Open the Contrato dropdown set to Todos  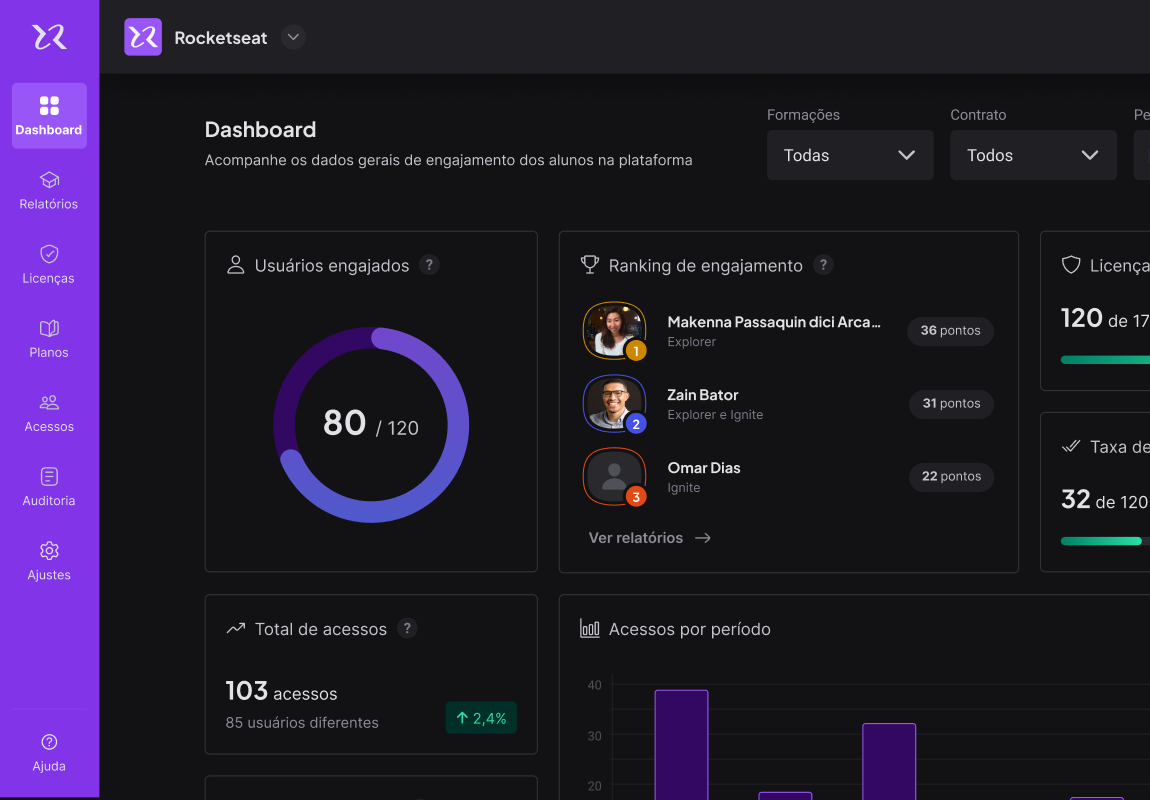pyautogui.click(x=1032, y=155)
